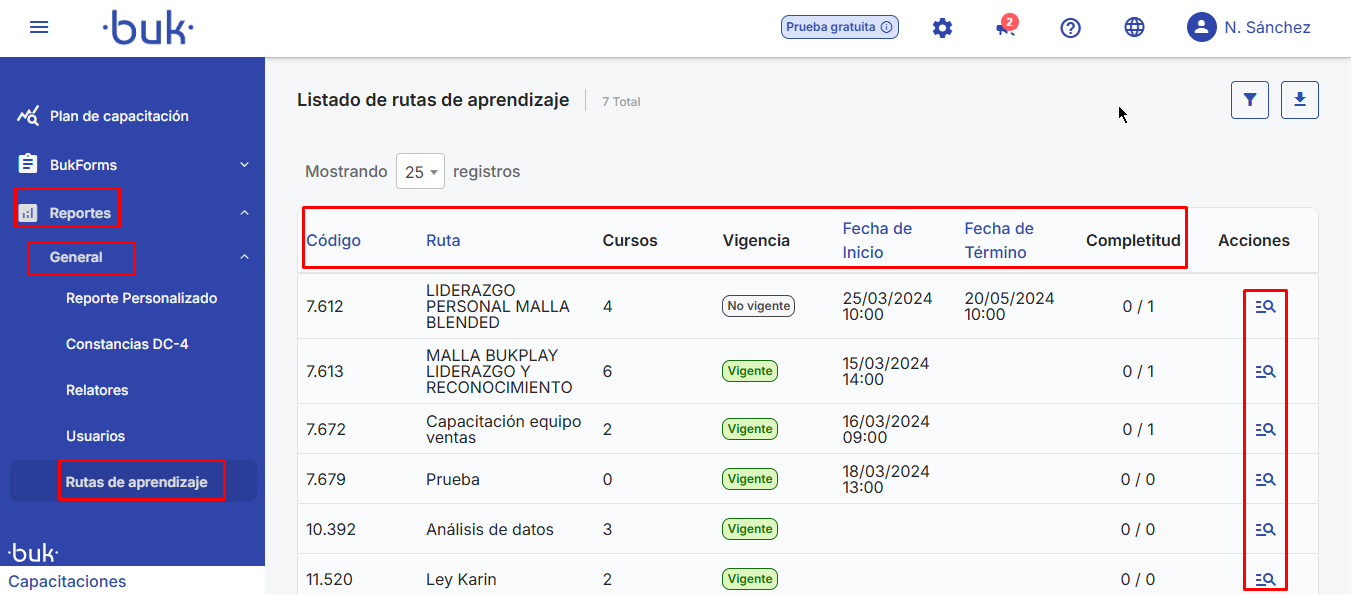1352x595 pixels.
Task: View details for Ley Karin route
Action: coord(1265,579)
